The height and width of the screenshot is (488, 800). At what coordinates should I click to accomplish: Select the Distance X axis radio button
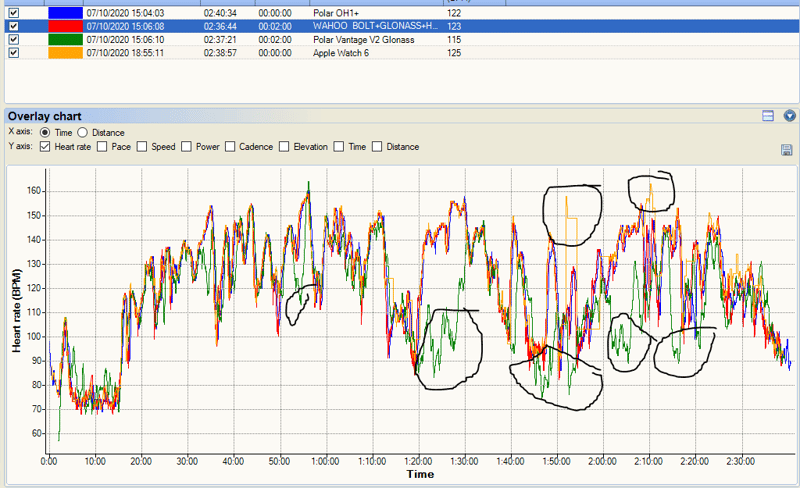(x=83, y=133)
